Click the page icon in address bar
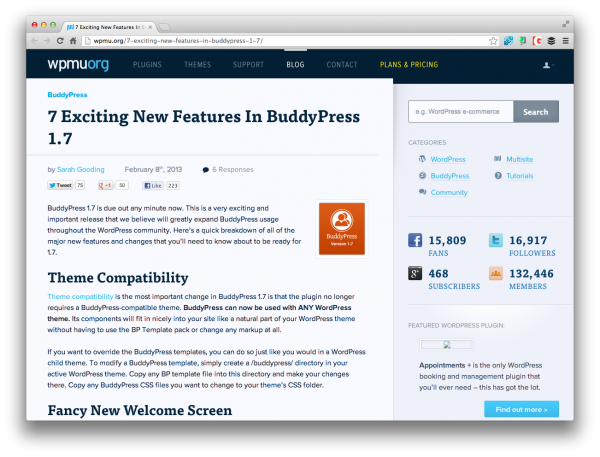600x457 pixels. 88,41
